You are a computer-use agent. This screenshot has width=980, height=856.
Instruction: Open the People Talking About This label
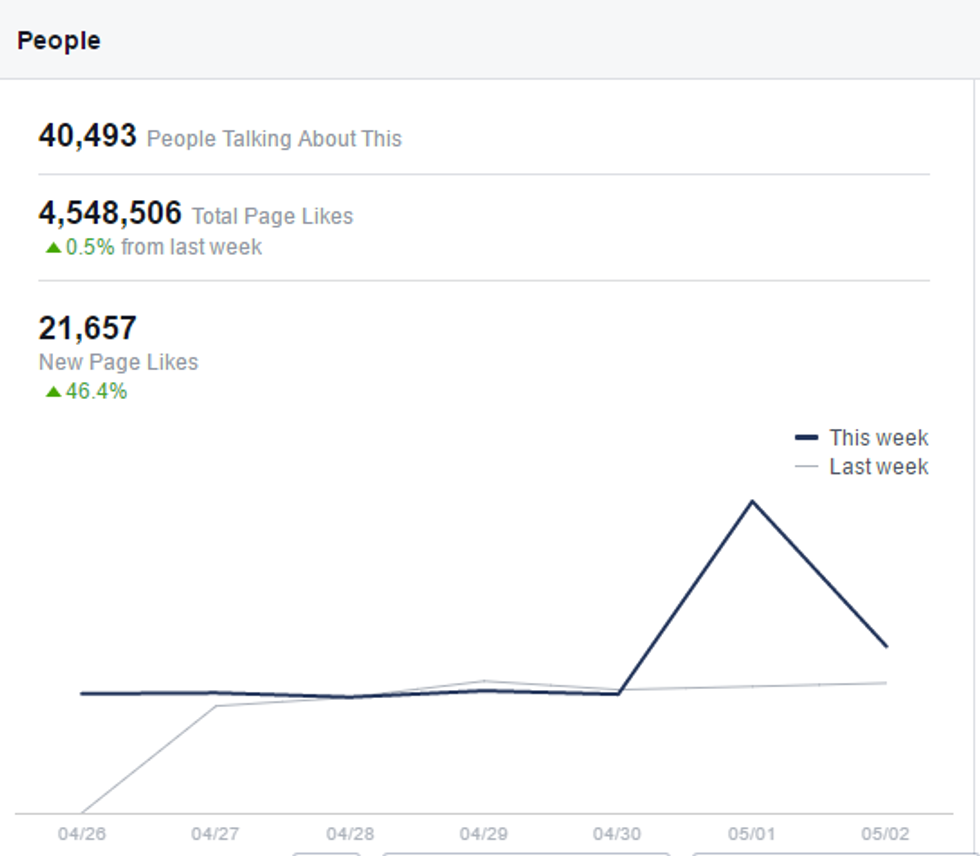274,139
